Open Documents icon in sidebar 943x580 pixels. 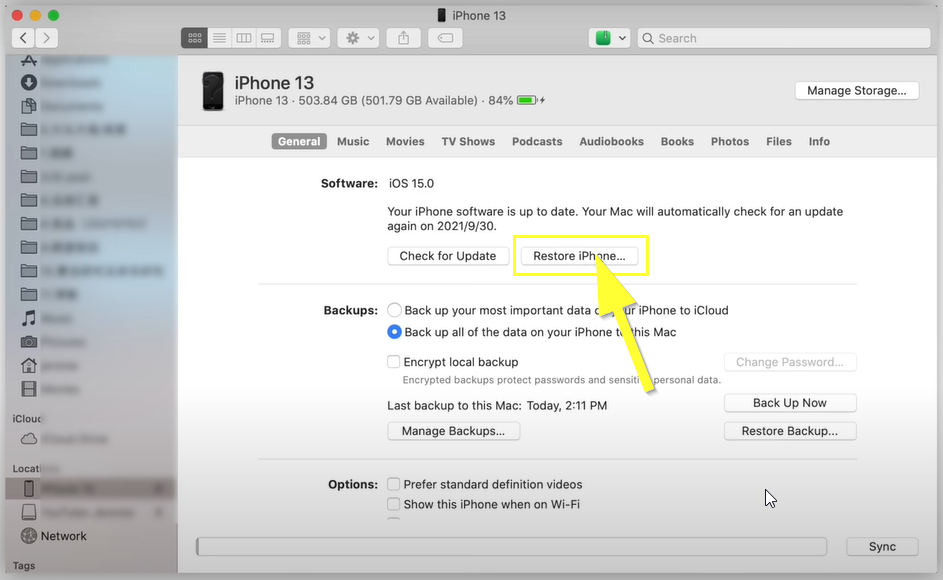tap(29, 106)
